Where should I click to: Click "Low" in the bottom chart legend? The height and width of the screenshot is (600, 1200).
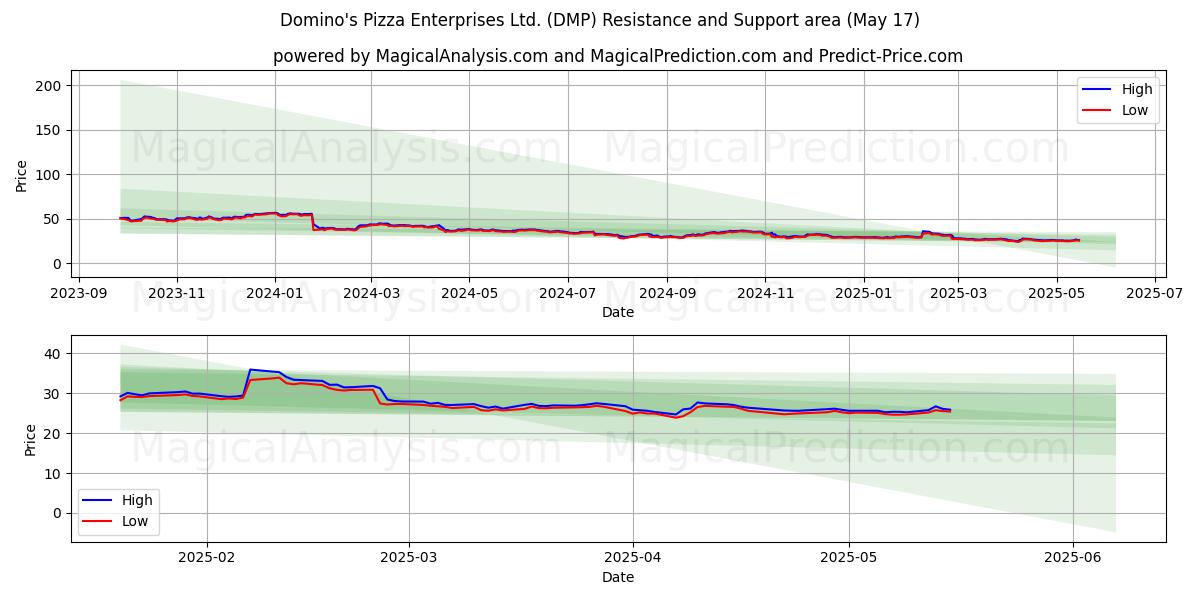pyautogui.click(x=135, y=521)
